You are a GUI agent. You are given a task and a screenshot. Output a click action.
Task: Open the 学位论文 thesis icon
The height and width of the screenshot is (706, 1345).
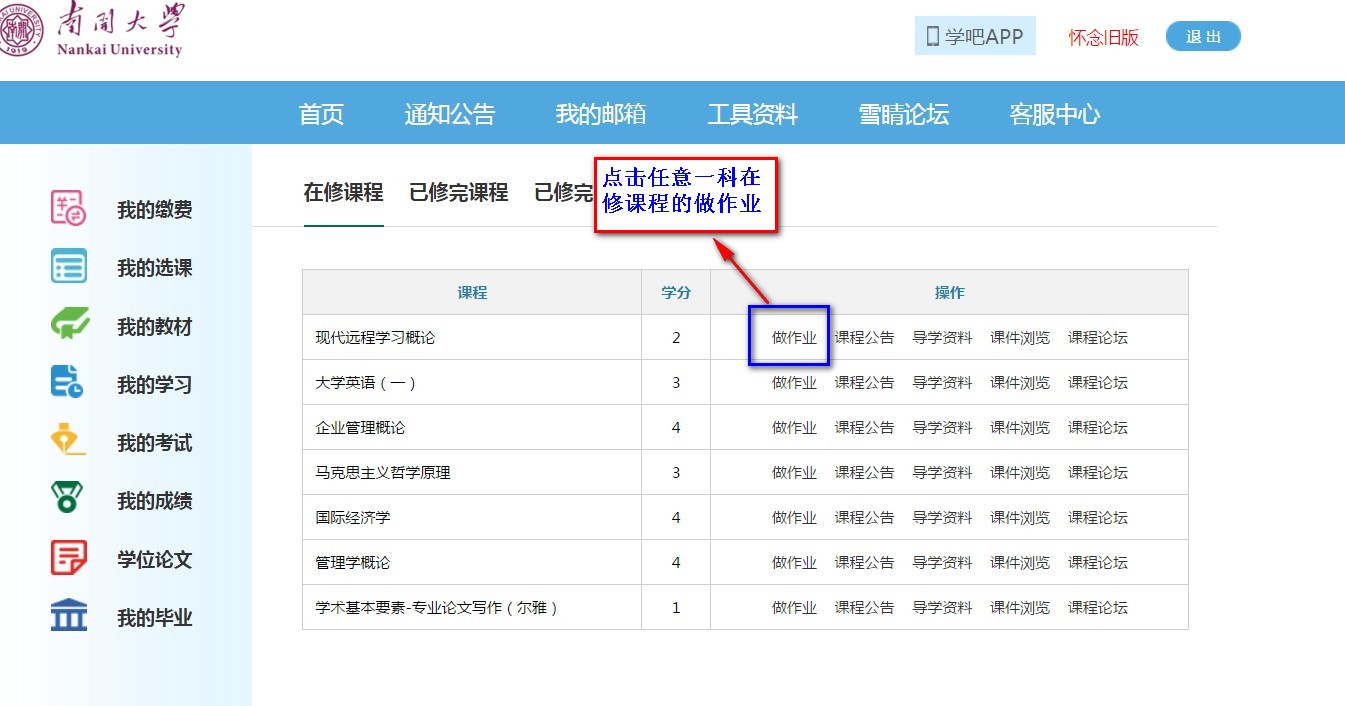click(x=69, y=557)
